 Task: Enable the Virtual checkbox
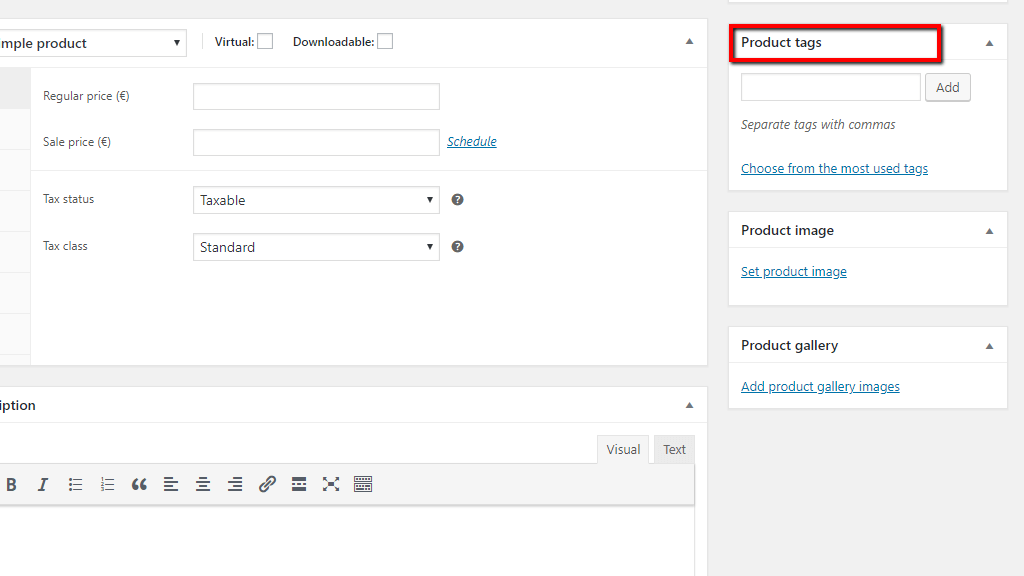[x=265, y=42]
